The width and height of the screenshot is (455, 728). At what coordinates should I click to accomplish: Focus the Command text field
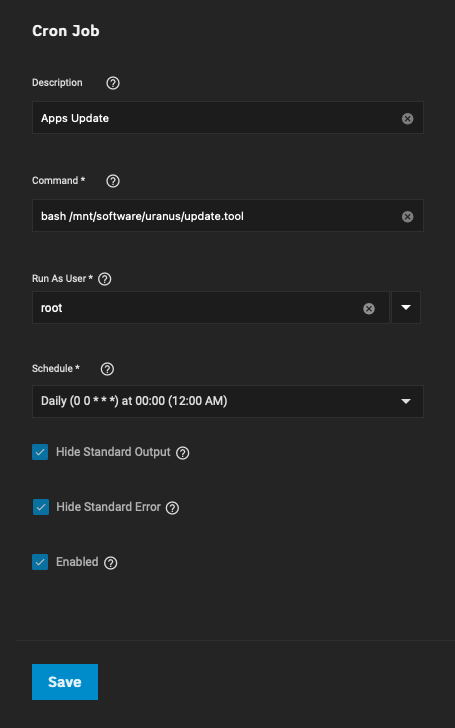tap(216, 216)
